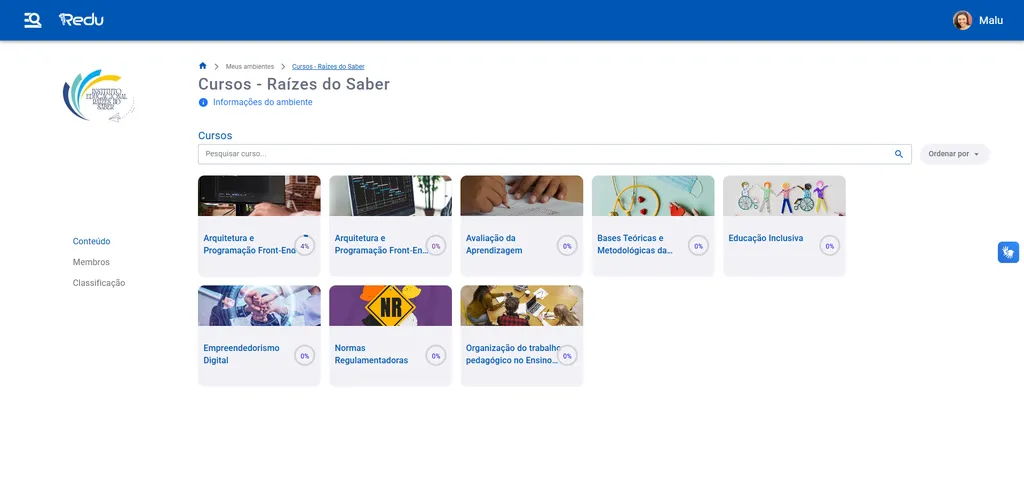Click Malu's profile avatar

tap(962, 20)
